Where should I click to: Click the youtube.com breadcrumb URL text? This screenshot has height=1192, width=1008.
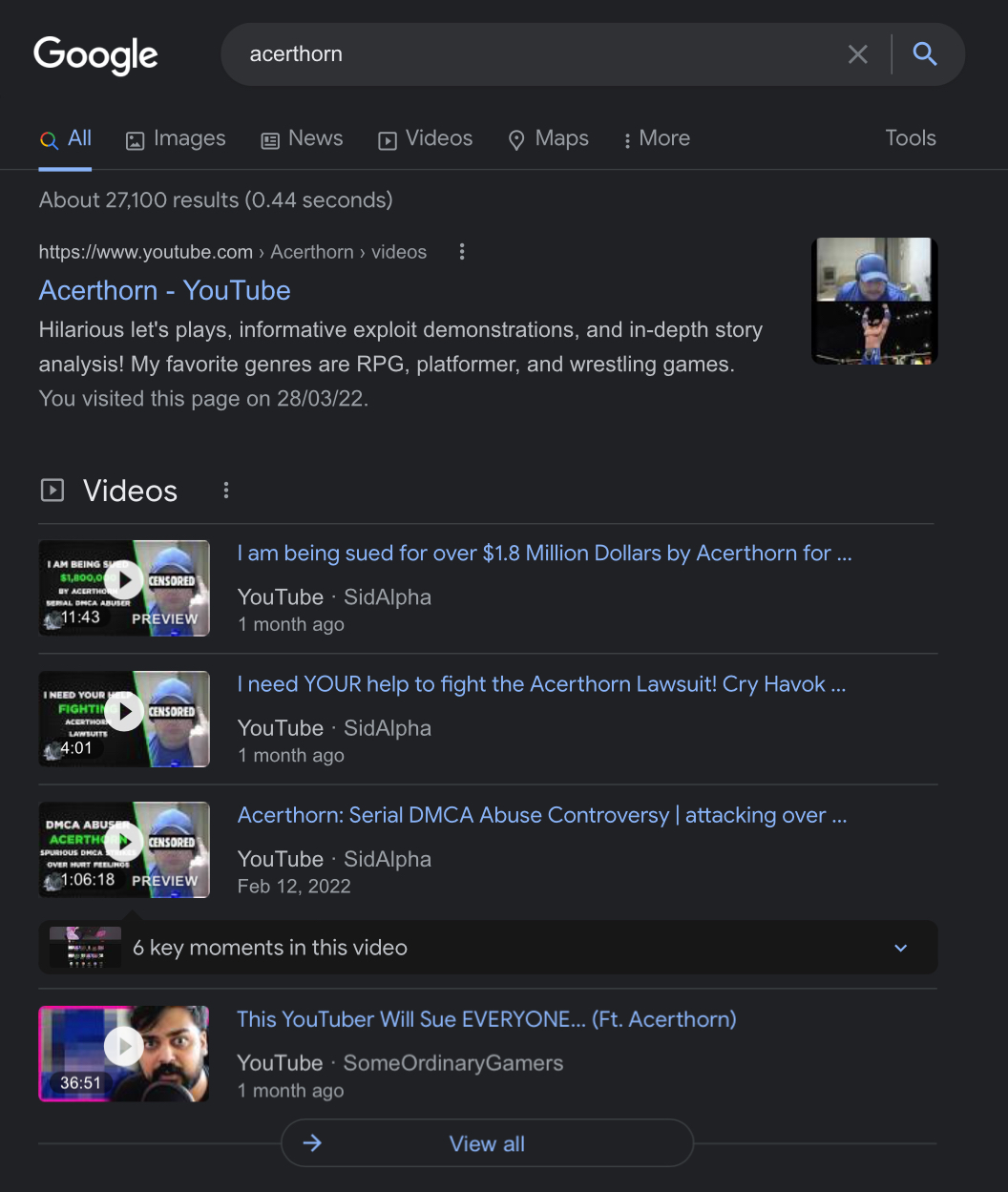[232, 252]
